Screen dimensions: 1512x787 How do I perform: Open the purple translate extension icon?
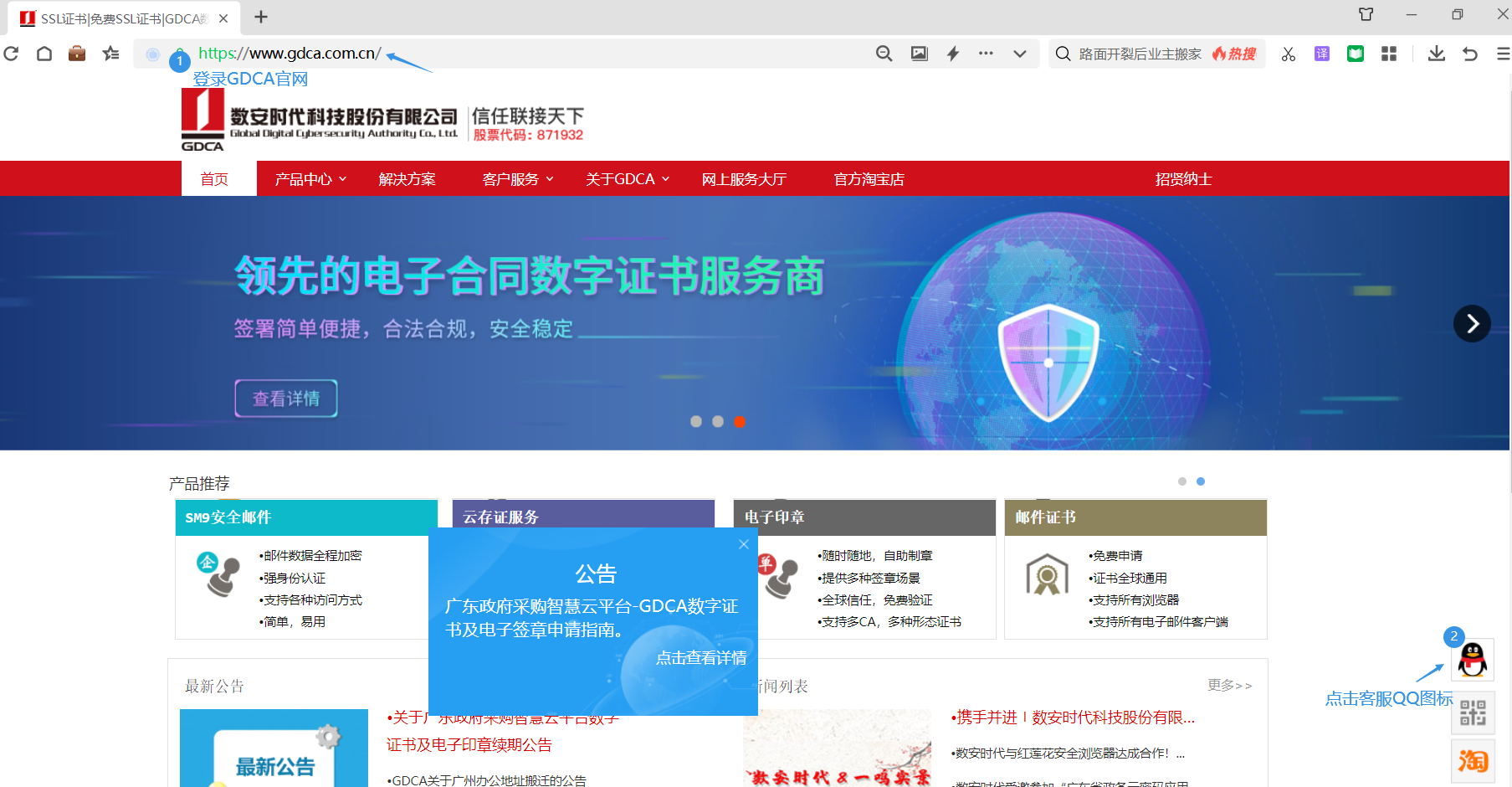pyautogui.click(x=1322, y=54)
